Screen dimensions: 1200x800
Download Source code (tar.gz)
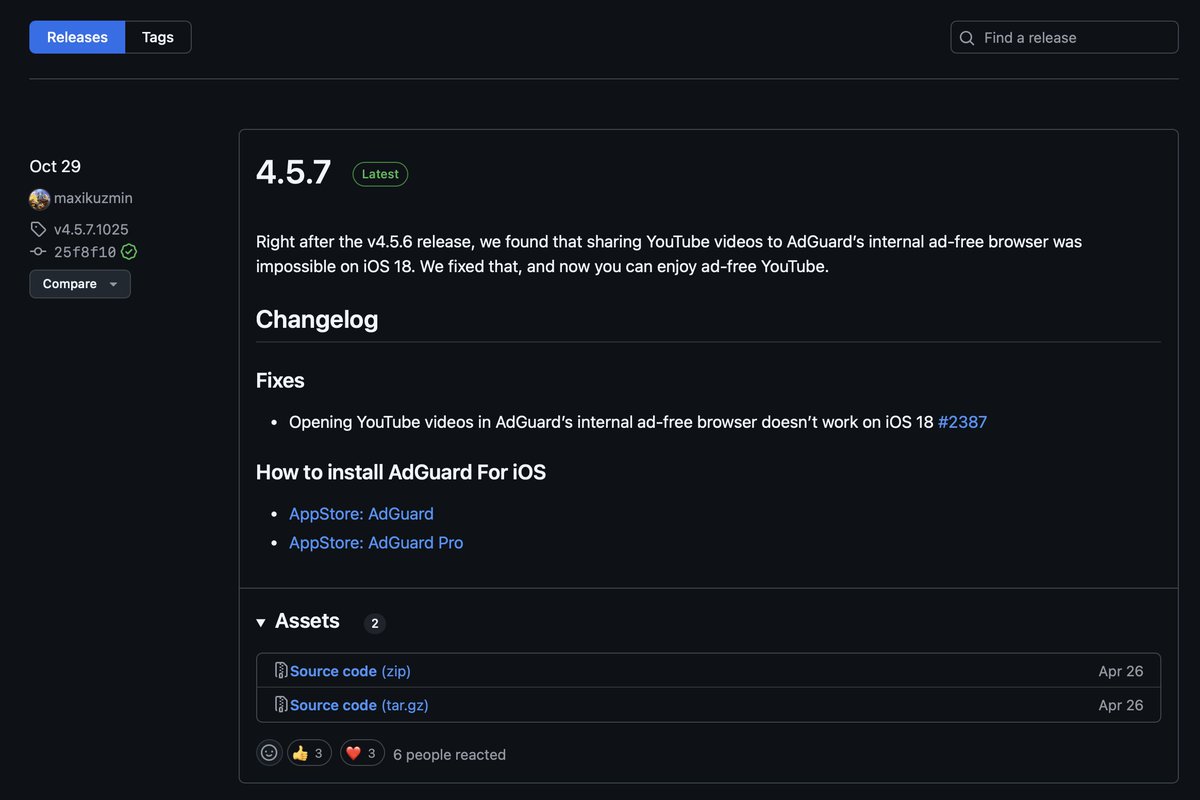pos(359,705)
